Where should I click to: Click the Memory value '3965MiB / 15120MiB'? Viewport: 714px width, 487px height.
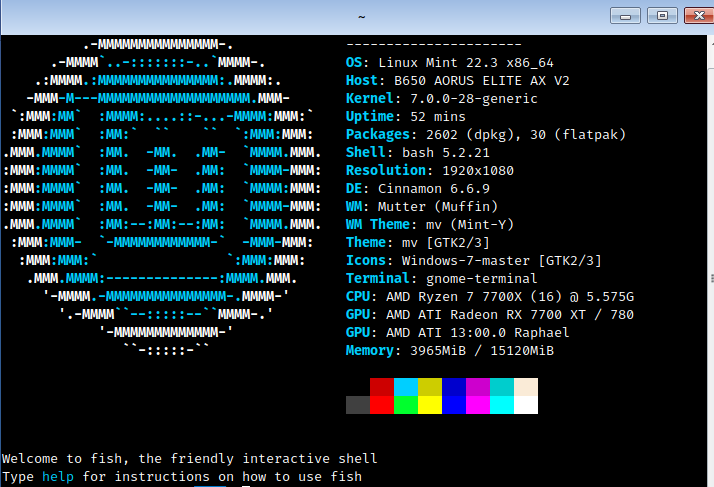(482, 350)
